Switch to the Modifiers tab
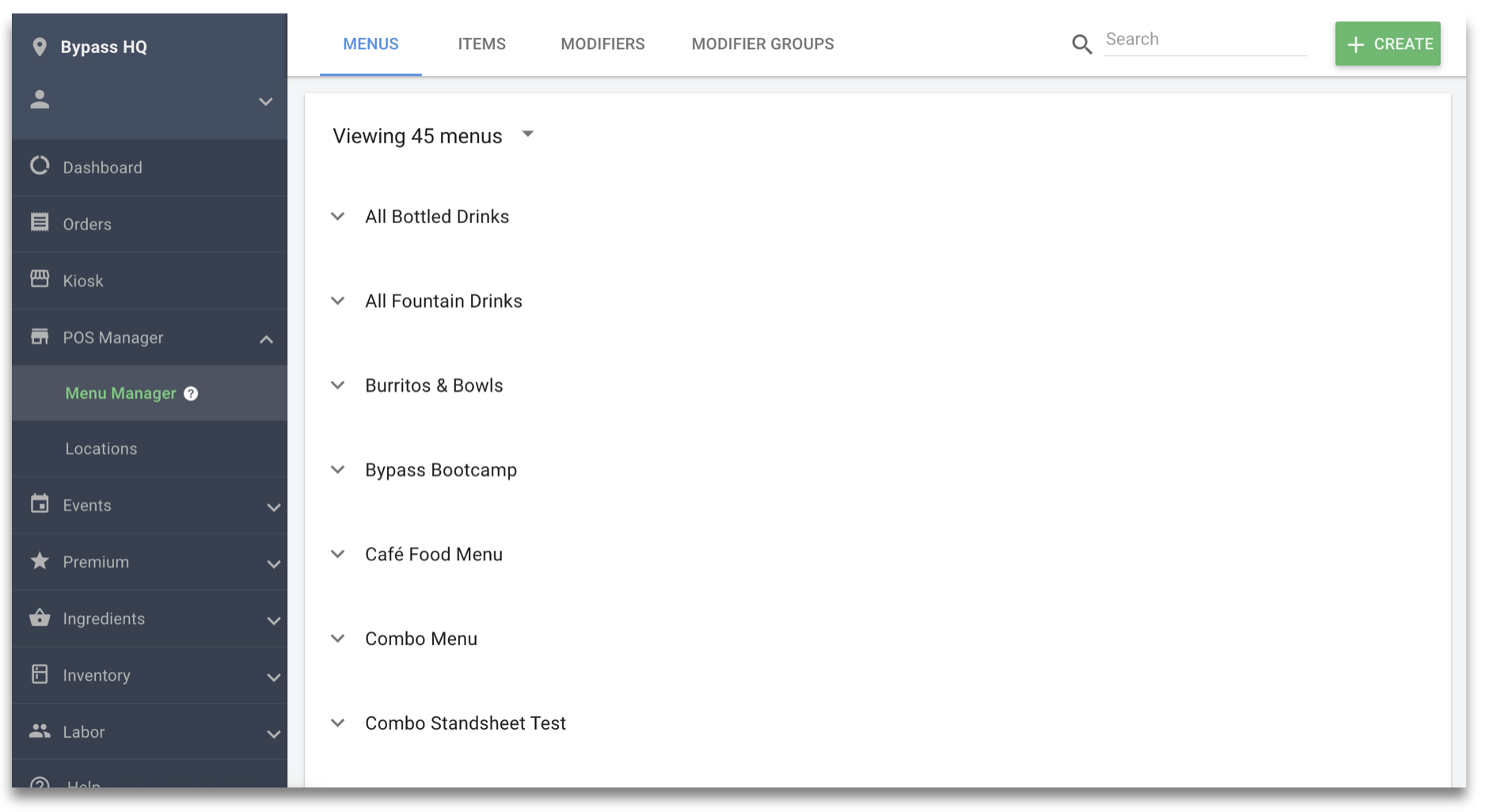 click(x=602, y=44)
